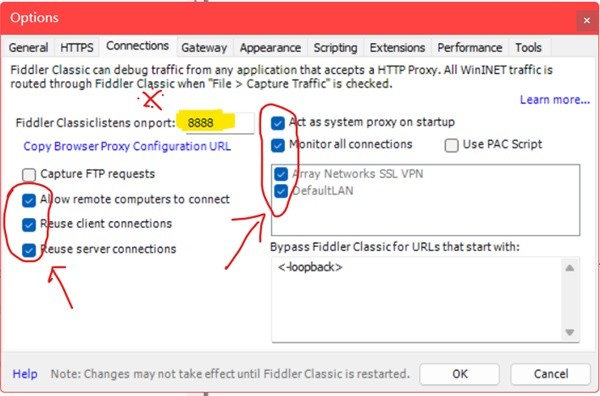Click Copy Browser Proxy Configuration URL link
The image size is (600, 396).
tap(127, 146)
